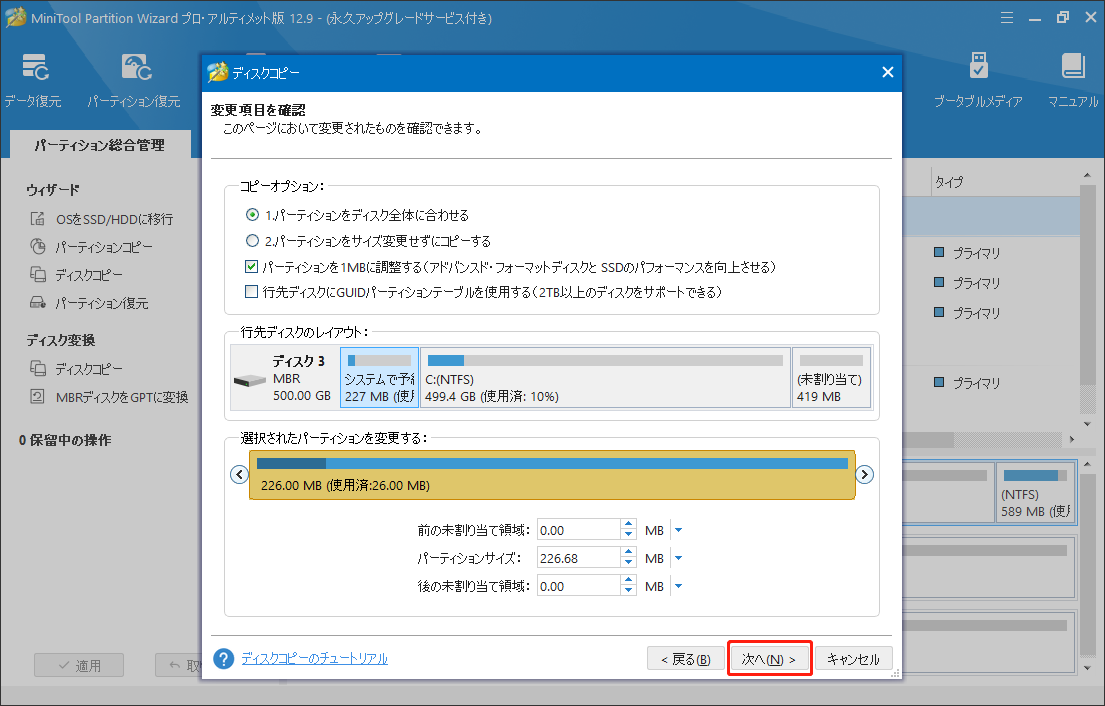The height and width of the screenshot is (706, 1105).
Task: Open unit dropdown for パーティションサイズ
Action: click(678, 558)
